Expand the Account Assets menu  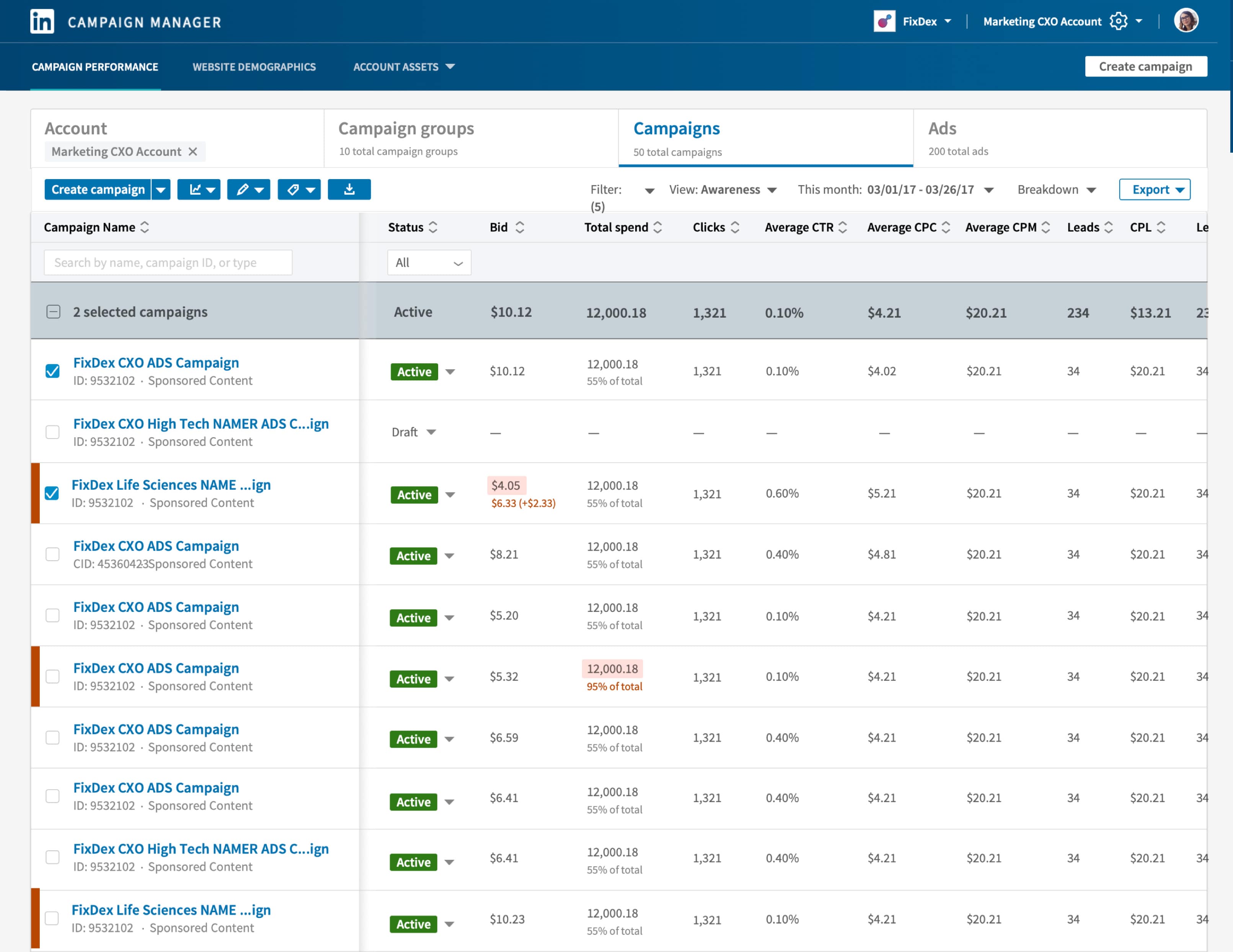click(x=404, y=67)
